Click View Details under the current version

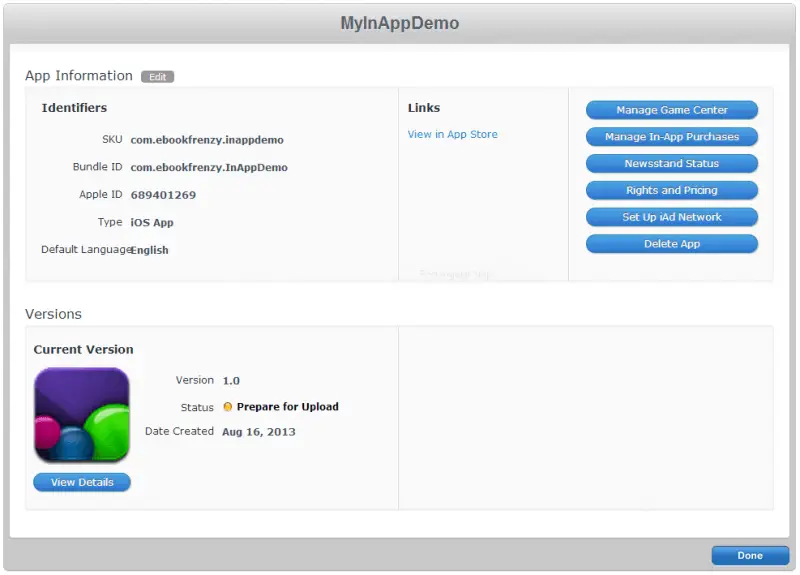coord(82,482)
